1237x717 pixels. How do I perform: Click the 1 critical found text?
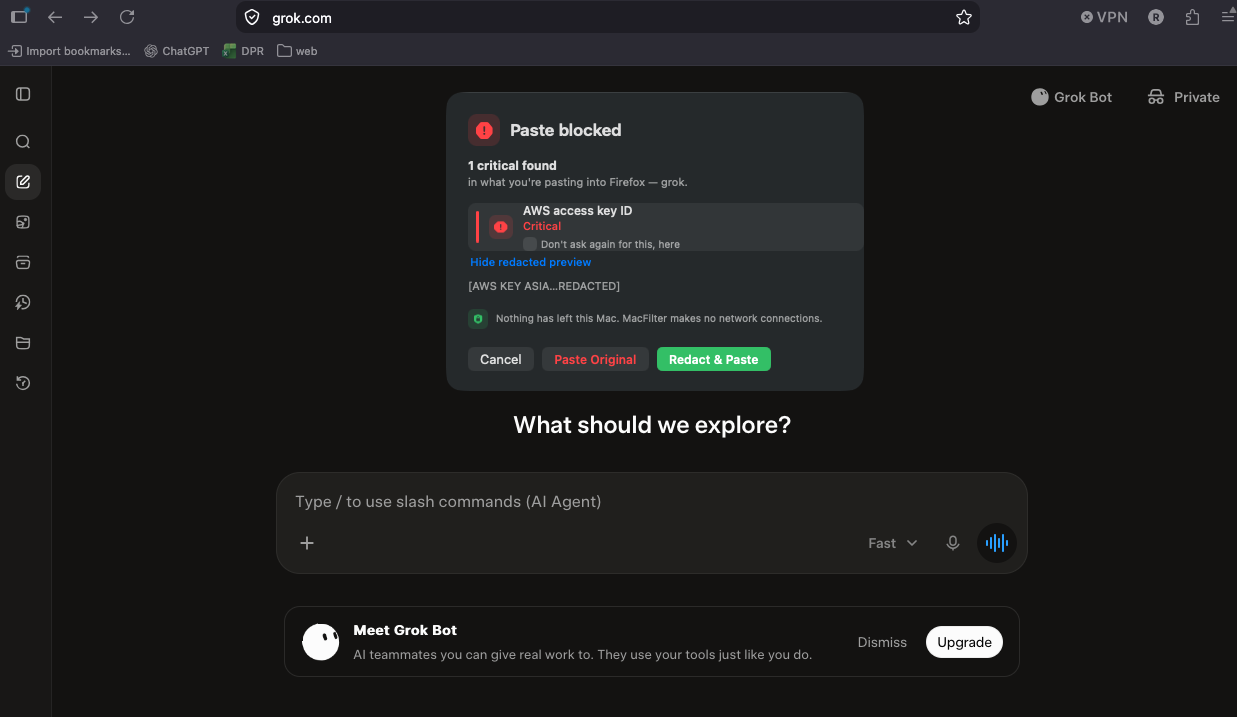(x=512, y=166)
